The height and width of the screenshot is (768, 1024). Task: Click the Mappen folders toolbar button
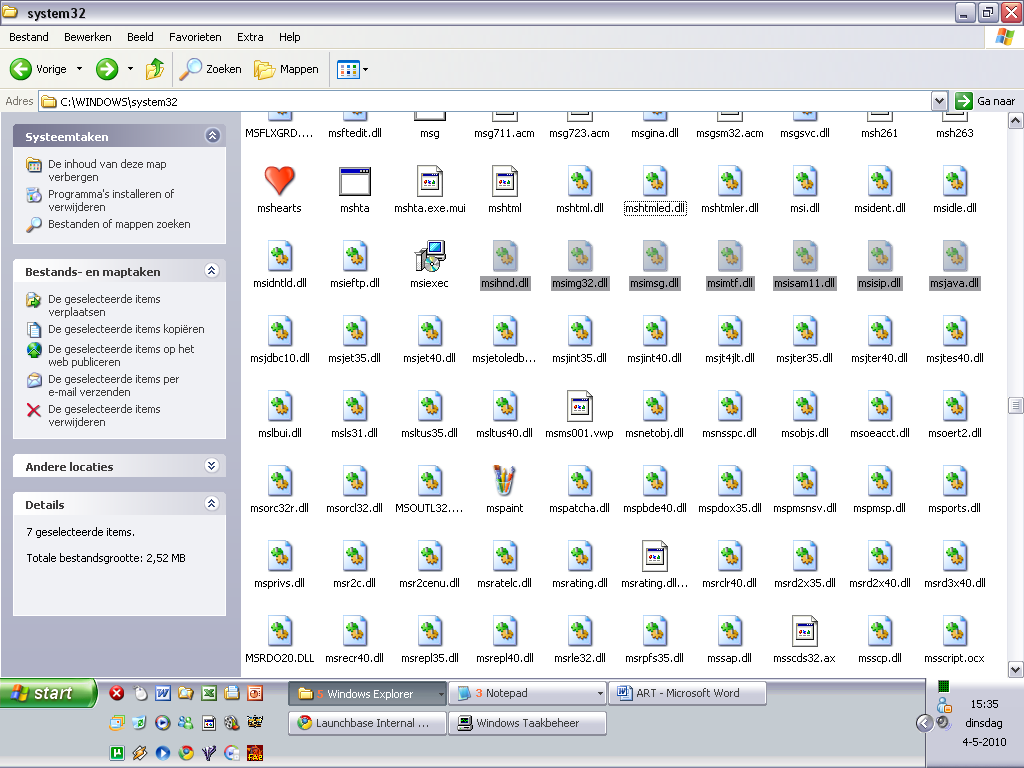click(x=287, y=69)
